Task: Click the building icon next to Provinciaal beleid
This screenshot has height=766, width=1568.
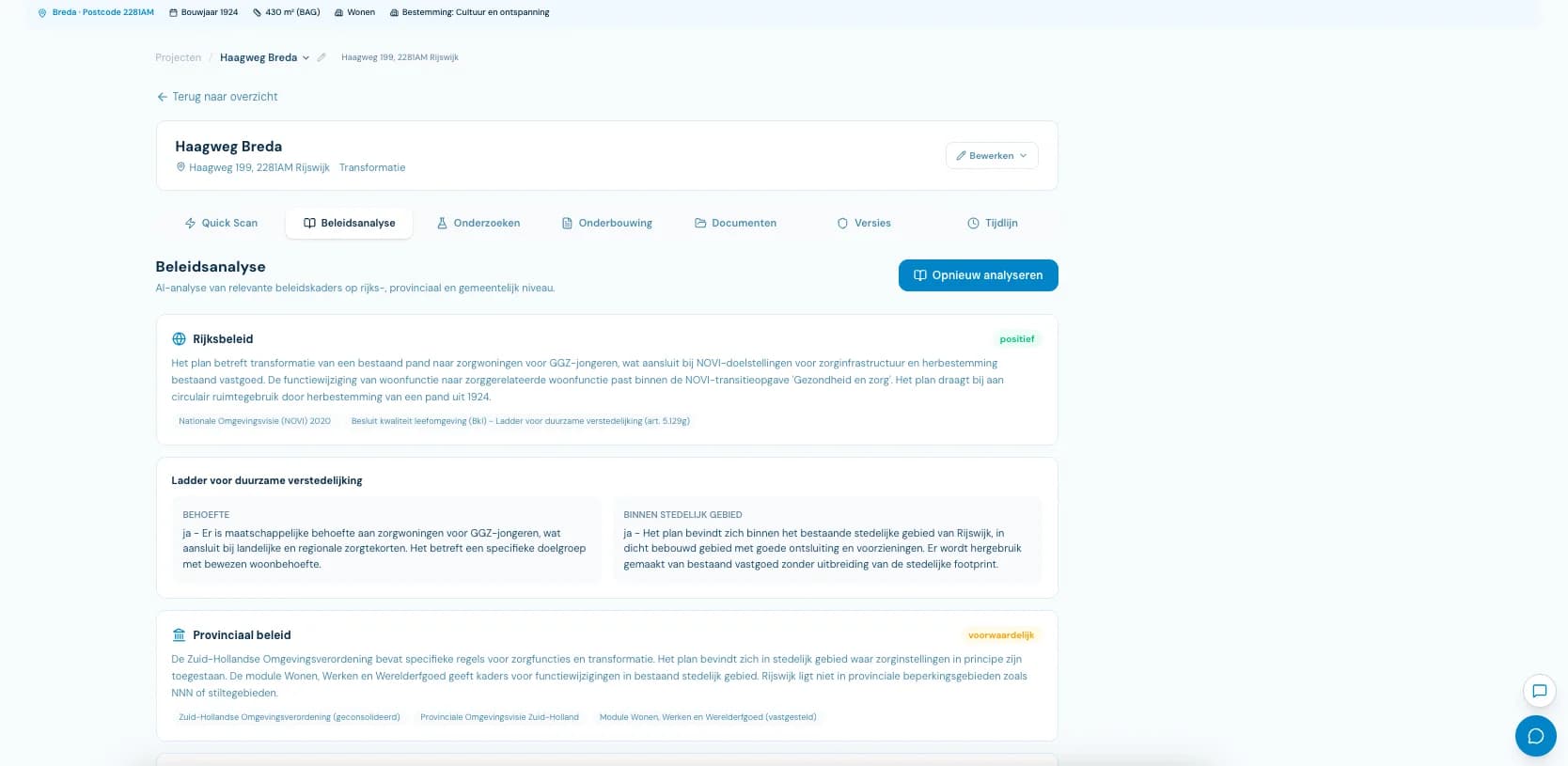Action: (x=179, y=635)
